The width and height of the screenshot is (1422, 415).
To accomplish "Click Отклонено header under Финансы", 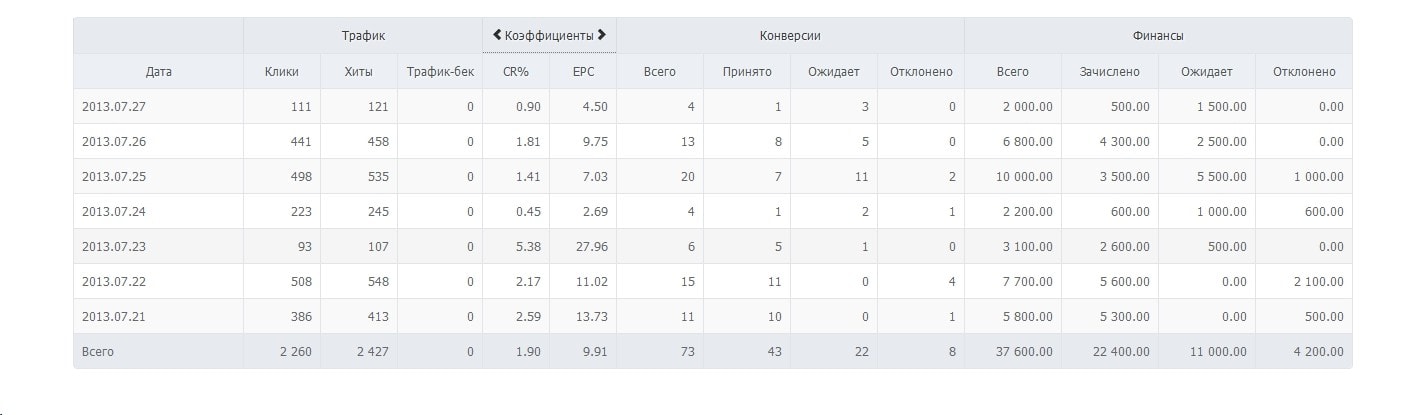I will point(1304,72).
